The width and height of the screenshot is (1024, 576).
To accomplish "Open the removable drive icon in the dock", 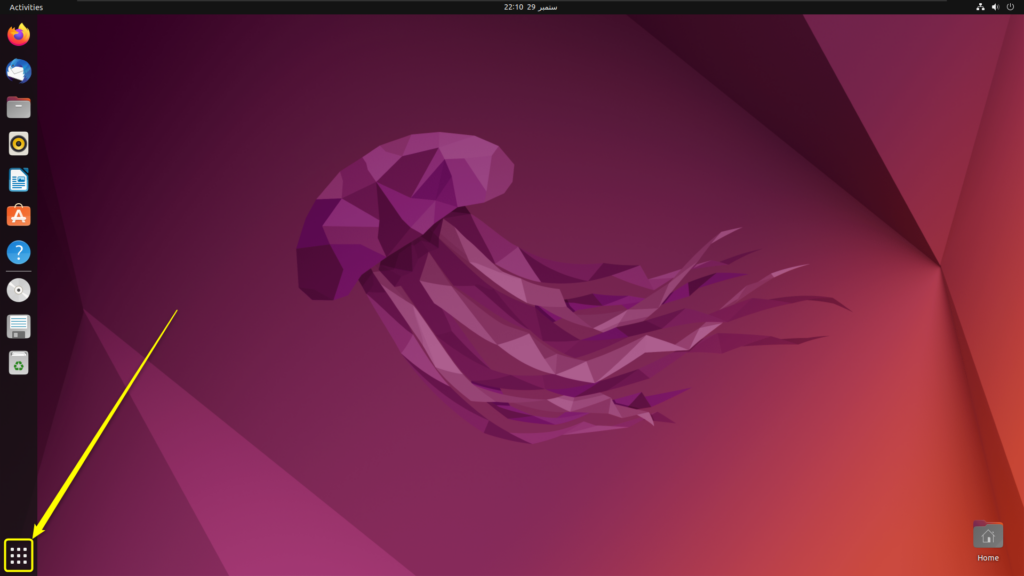I will pos(18,326).
